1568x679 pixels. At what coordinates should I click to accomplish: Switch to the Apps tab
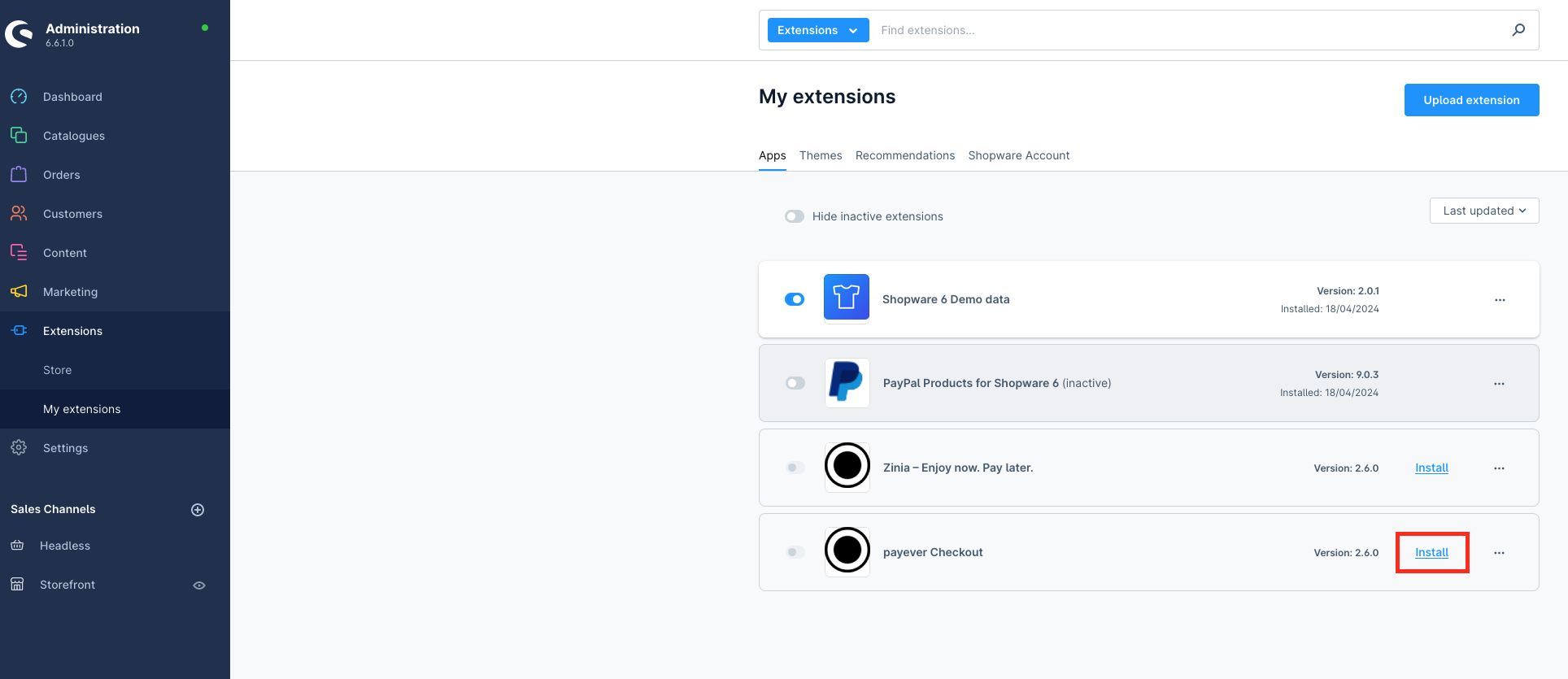772,155
